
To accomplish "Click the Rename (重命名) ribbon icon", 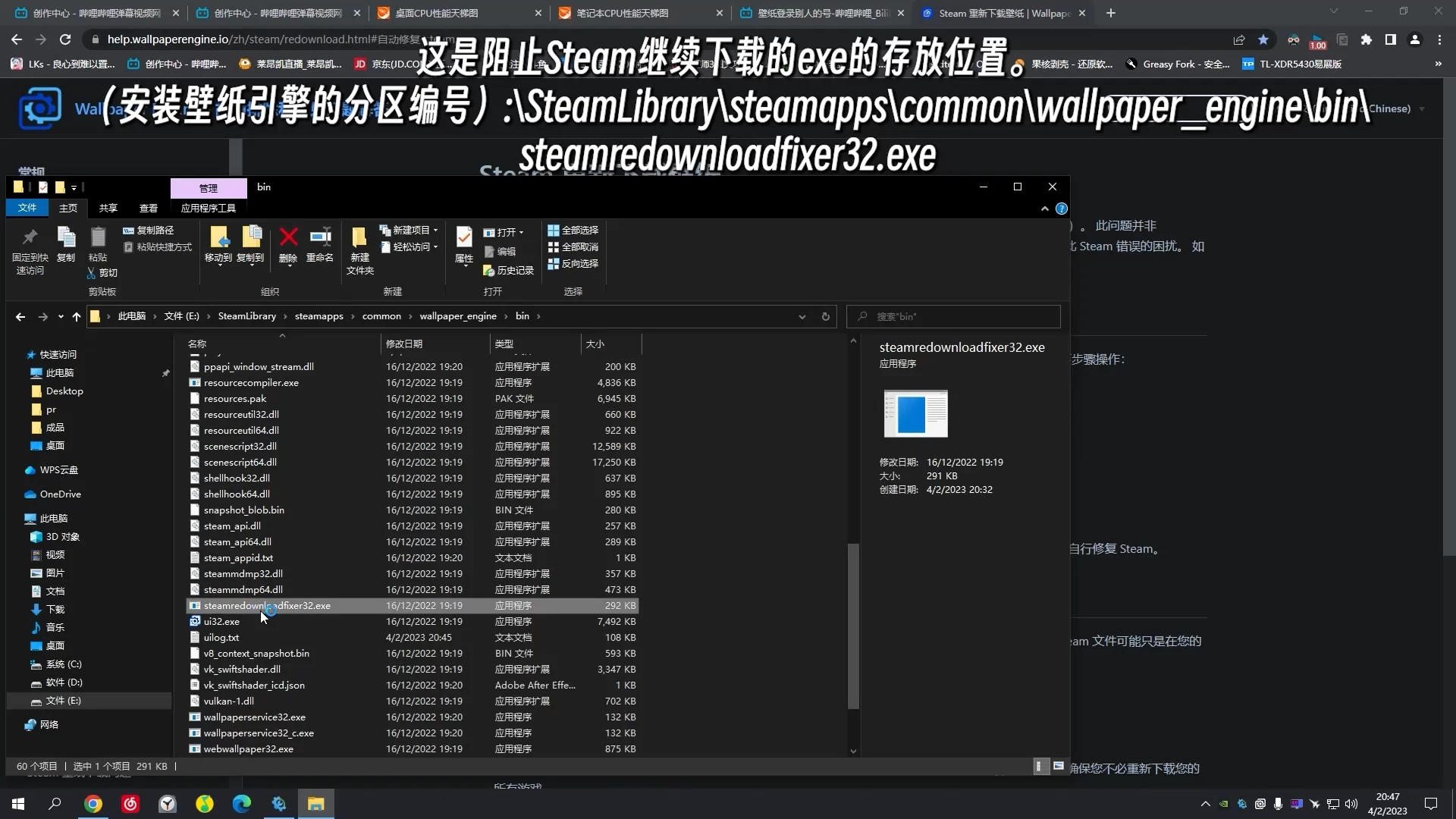I will 320,245.
